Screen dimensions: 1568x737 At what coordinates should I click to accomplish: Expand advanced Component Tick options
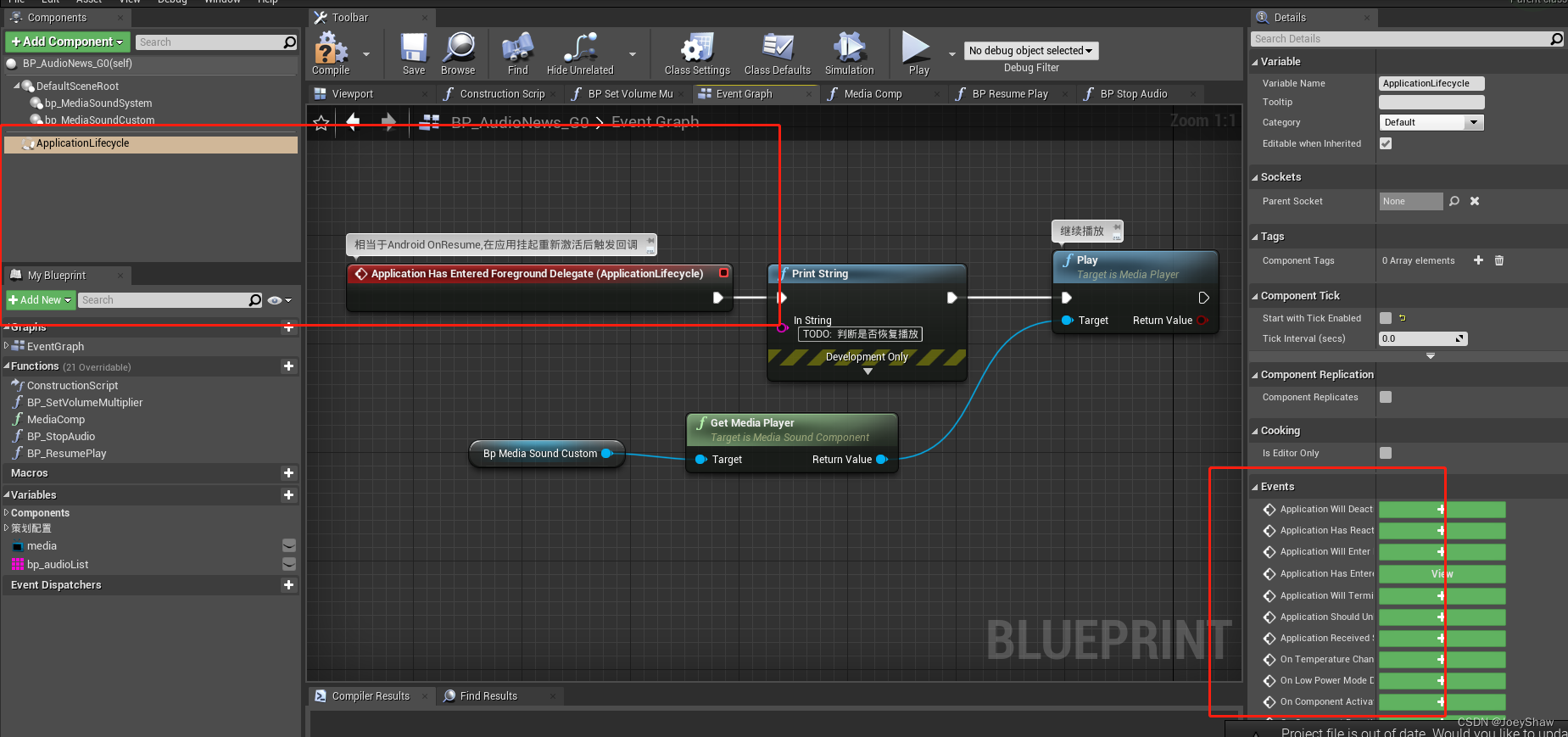[x=1431, y=356]
